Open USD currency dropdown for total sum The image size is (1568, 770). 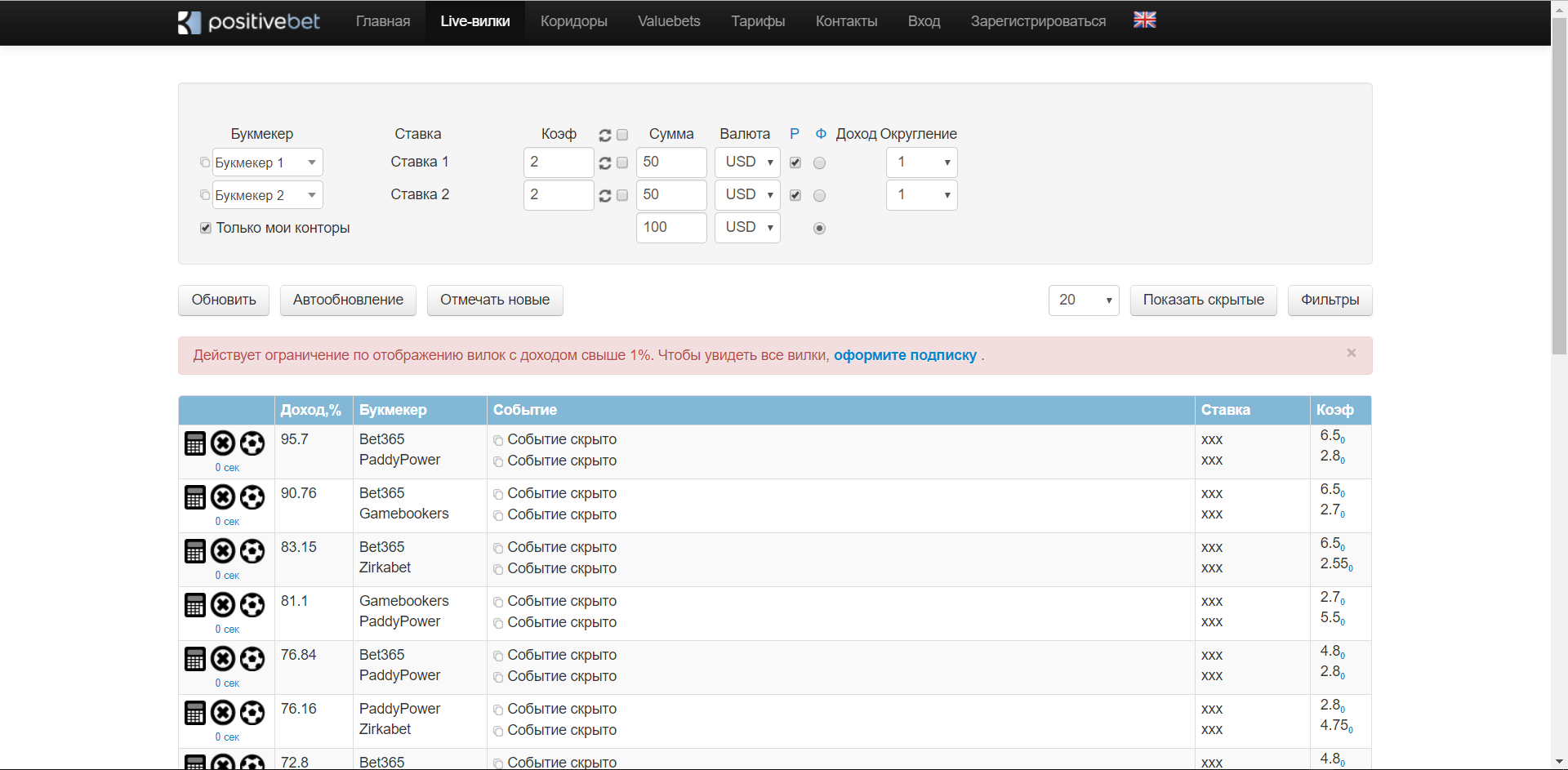tap(747, 228)
